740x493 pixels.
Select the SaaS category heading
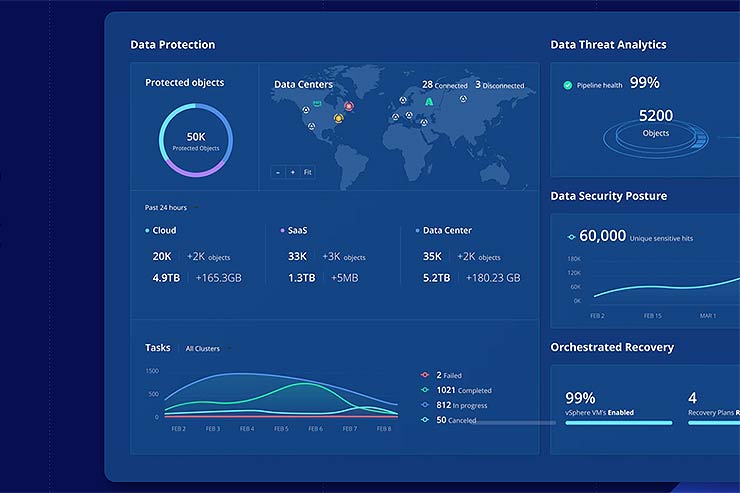pos(297,230)
